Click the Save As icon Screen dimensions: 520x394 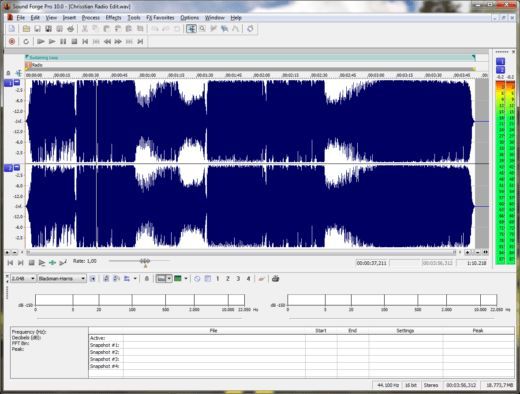[x=48, y=29]
